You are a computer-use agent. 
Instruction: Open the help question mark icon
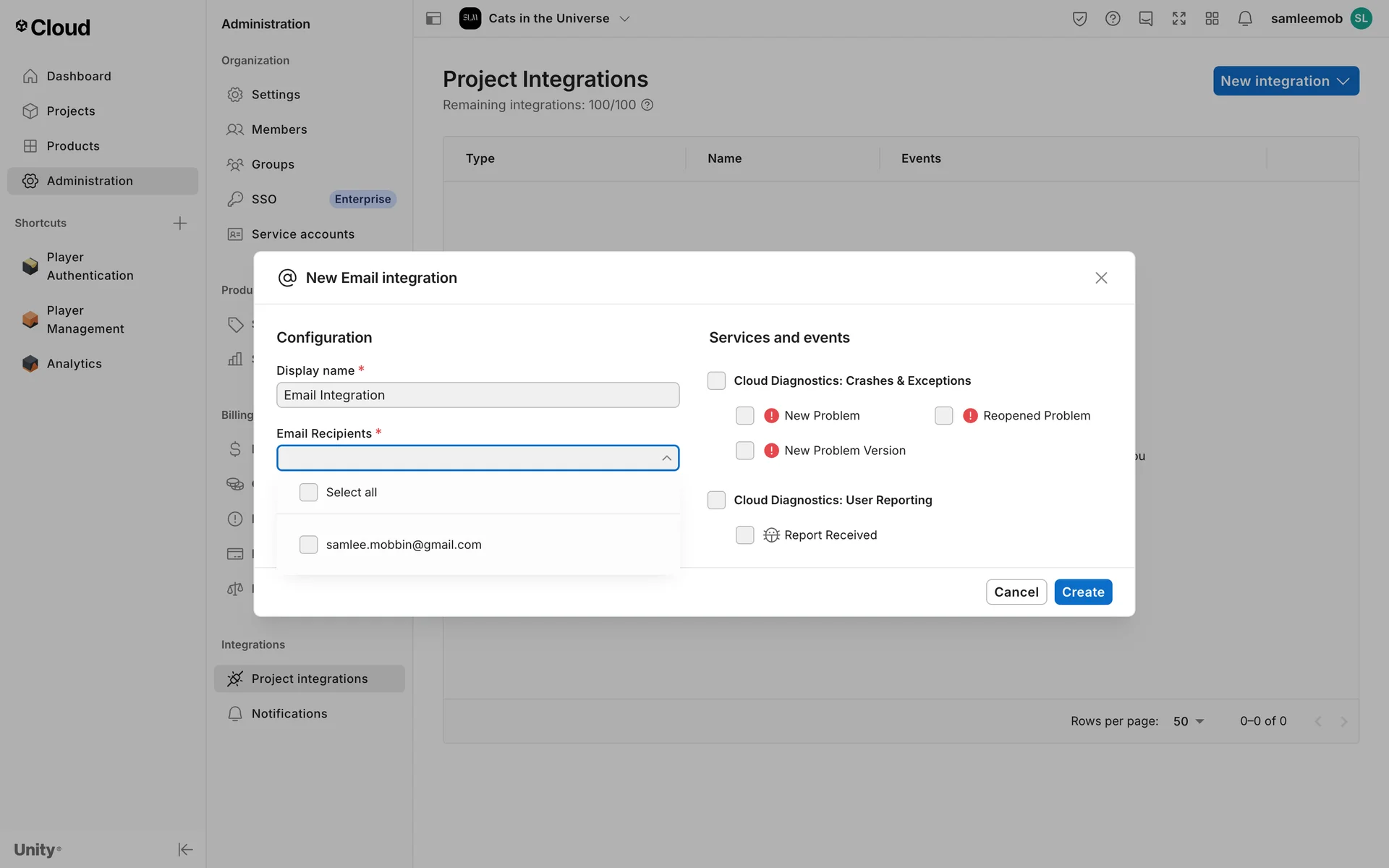[1113, 19]
